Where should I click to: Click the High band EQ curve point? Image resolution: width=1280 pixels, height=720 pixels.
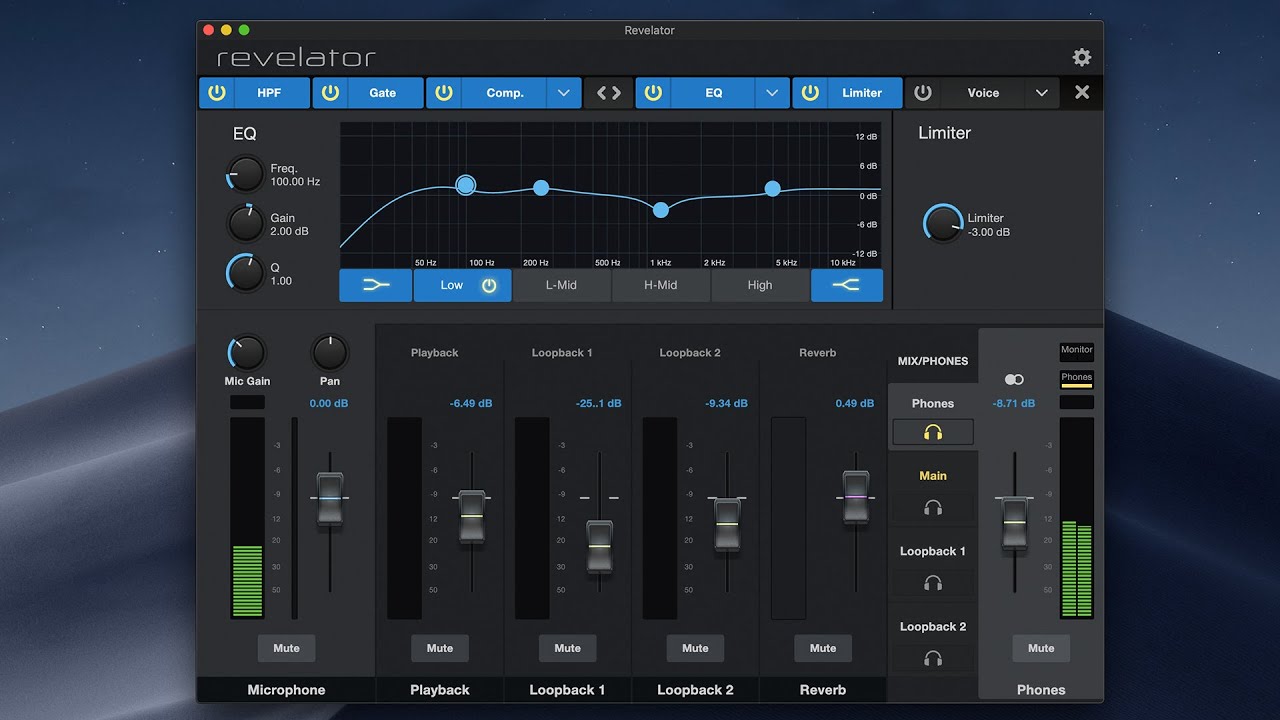pyautogui.click(x=772, y=188)
